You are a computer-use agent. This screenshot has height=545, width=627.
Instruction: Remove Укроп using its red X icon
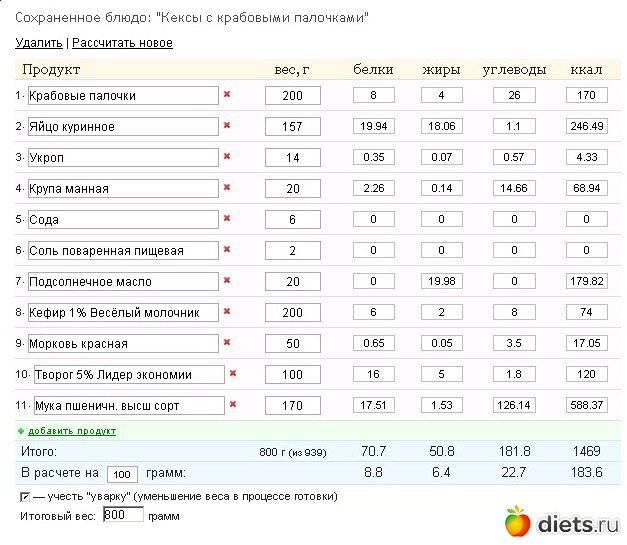(x=227, y=157)
